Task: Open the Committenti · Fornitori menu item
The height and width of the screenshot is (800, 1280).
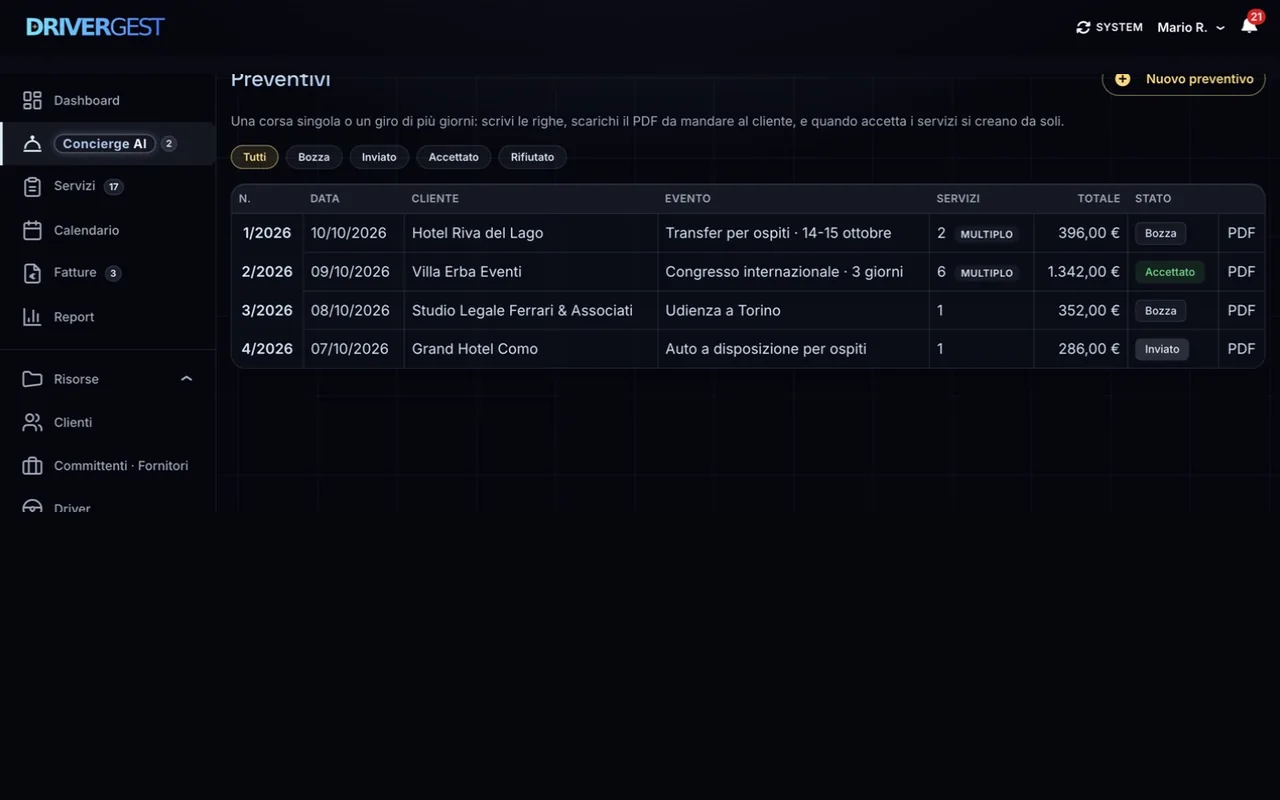Action: coord(108,466)
